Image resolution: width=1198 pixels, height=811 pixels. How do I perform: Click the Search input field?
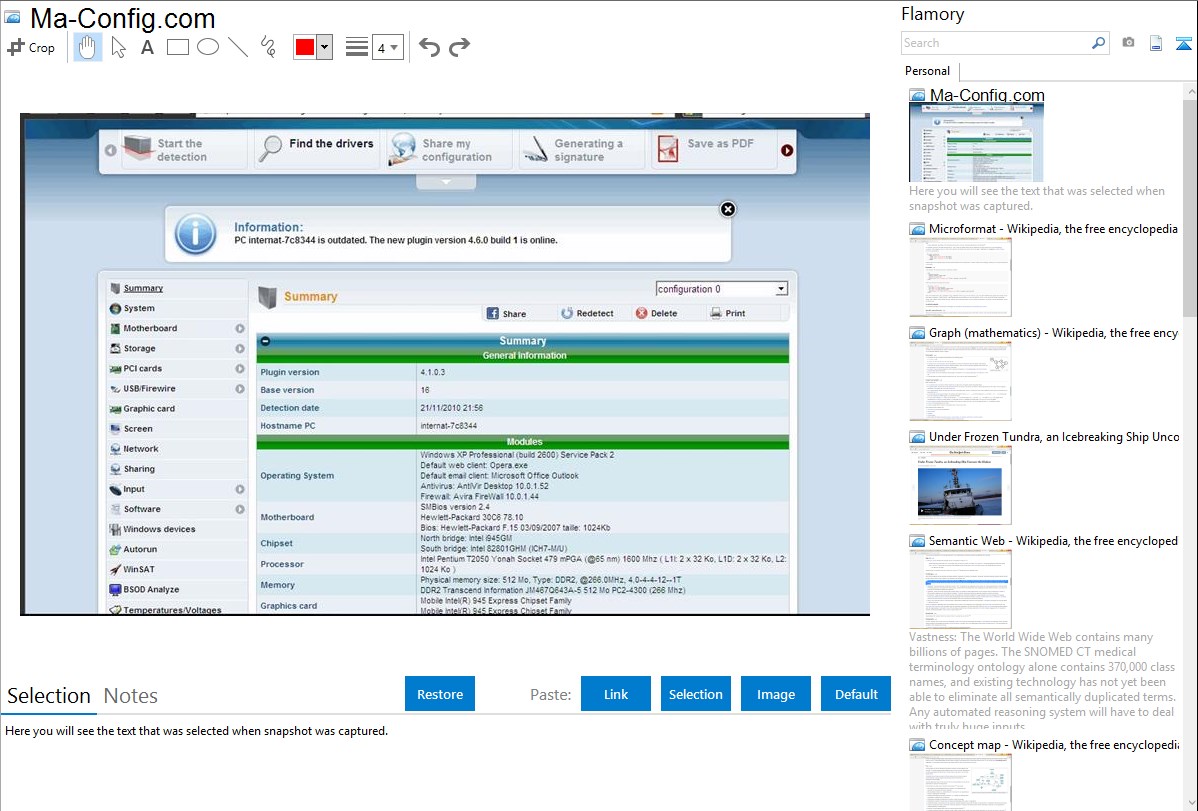pyautogui.click(x=995, y=43)
